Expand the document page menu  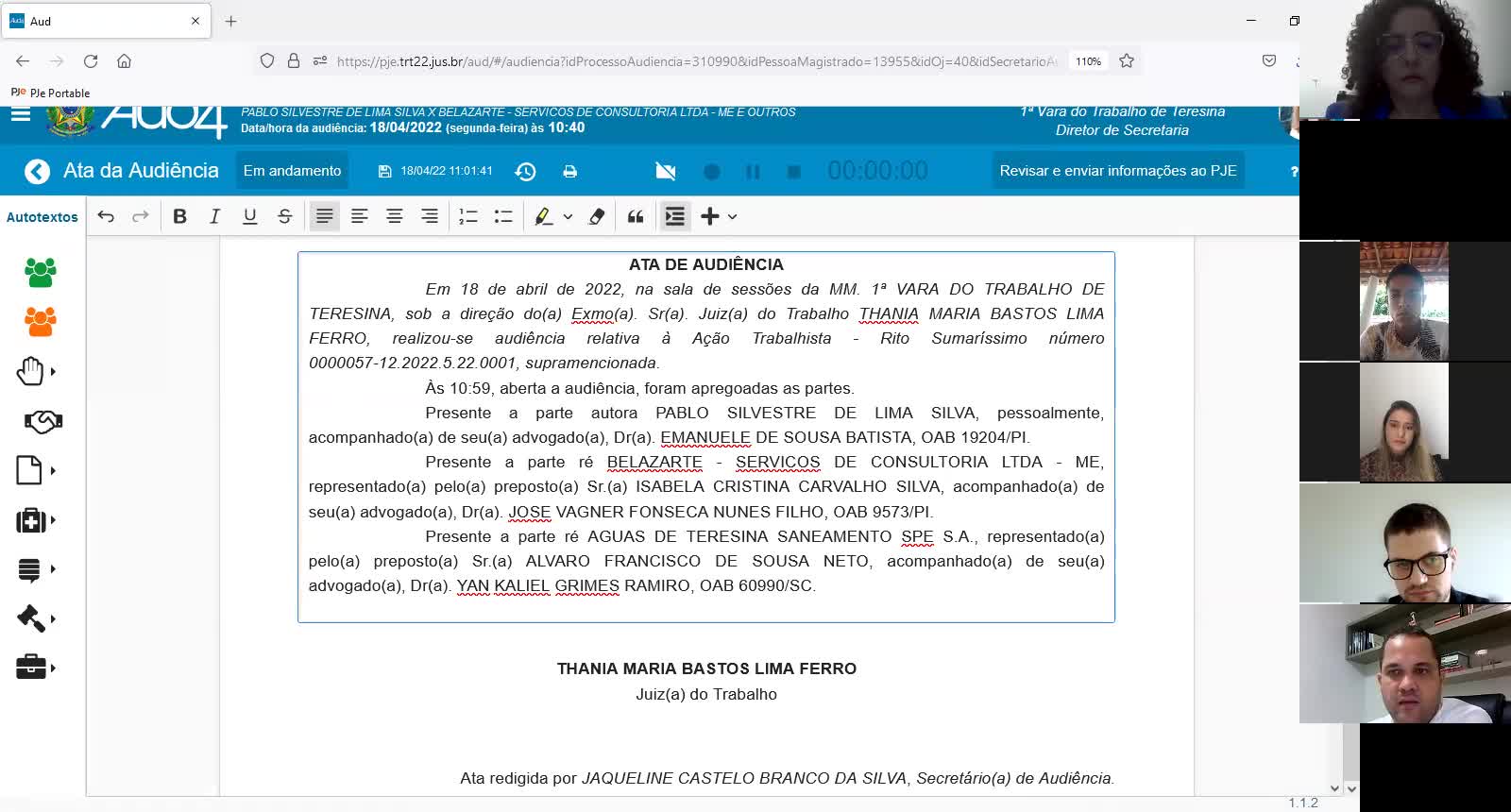36,470
